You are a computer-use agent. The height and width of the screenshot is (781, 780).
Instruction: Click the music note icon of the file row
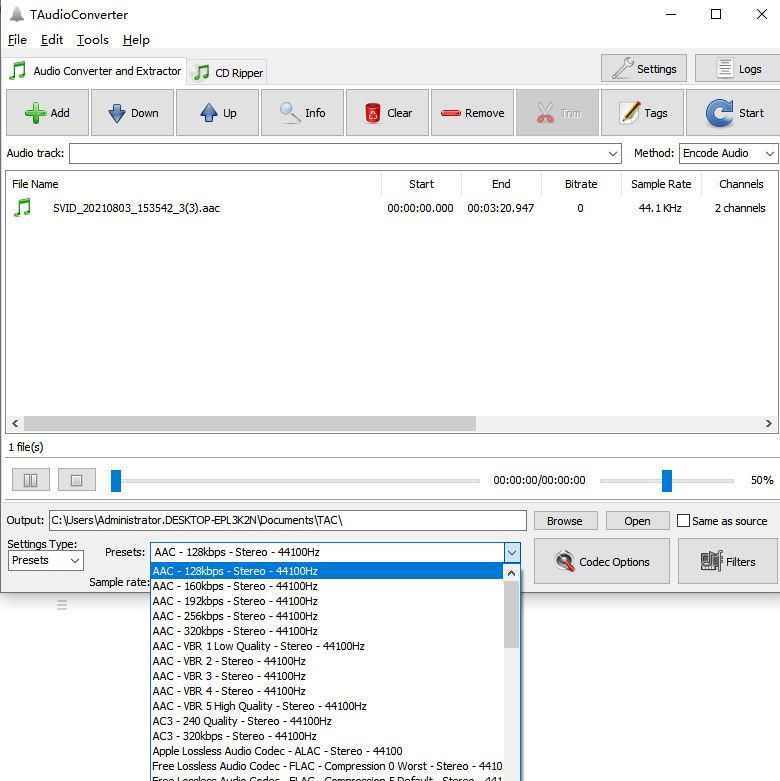22,208
